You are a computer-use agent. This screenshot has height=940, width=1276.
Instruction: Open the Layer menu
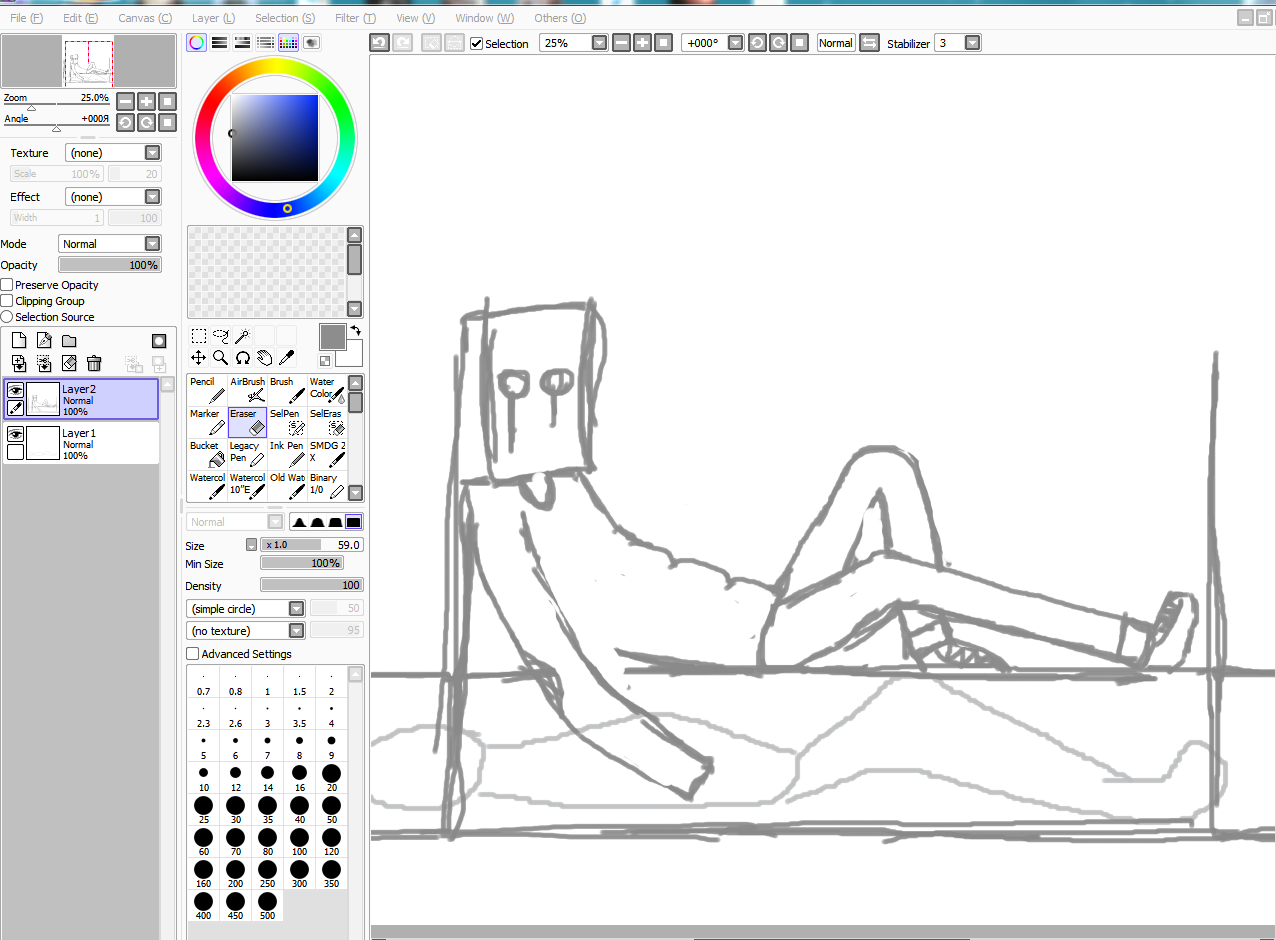(213, 18)
